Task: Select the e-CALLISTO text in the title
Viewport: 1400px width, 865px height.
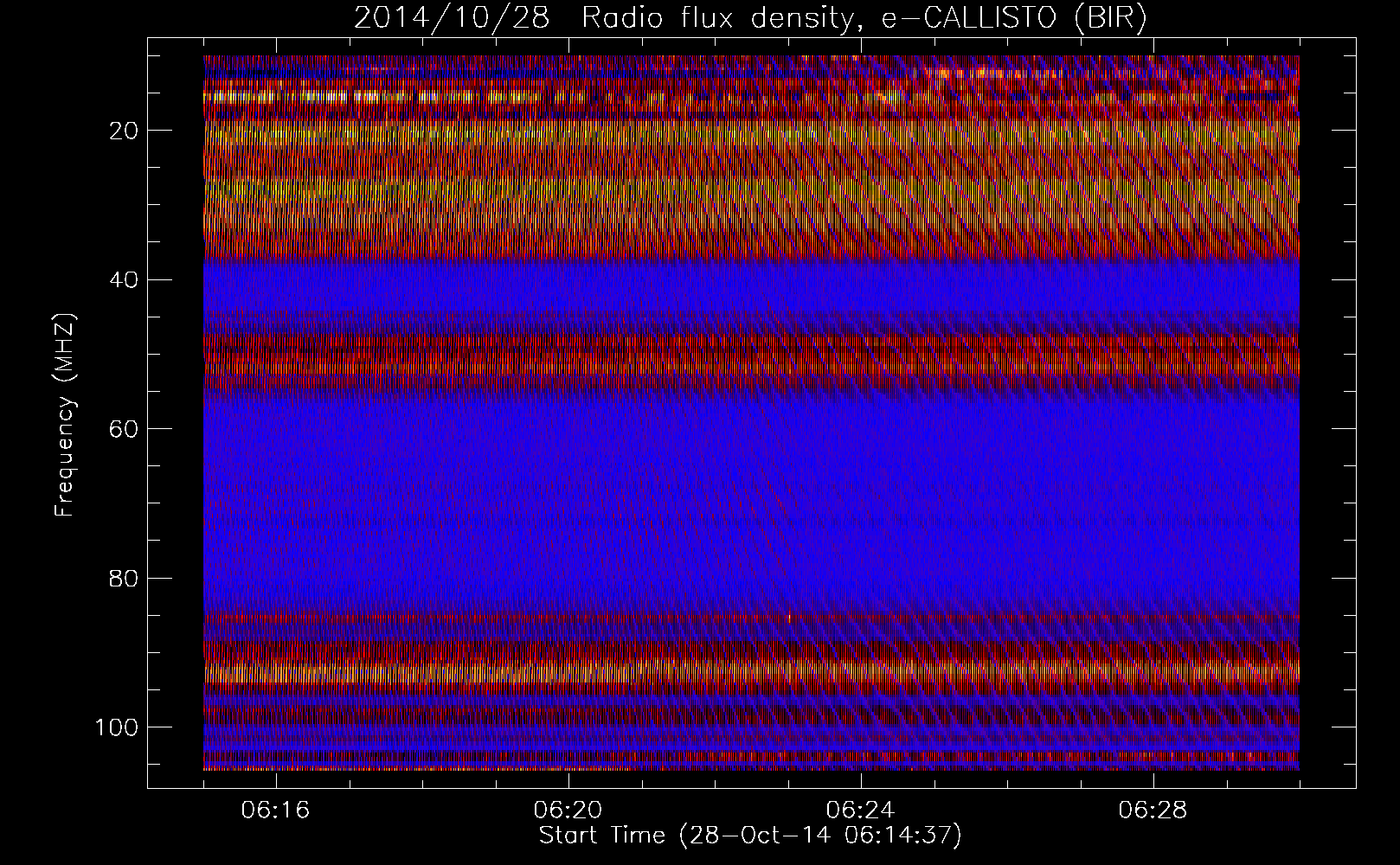Action: click(968, 18)
